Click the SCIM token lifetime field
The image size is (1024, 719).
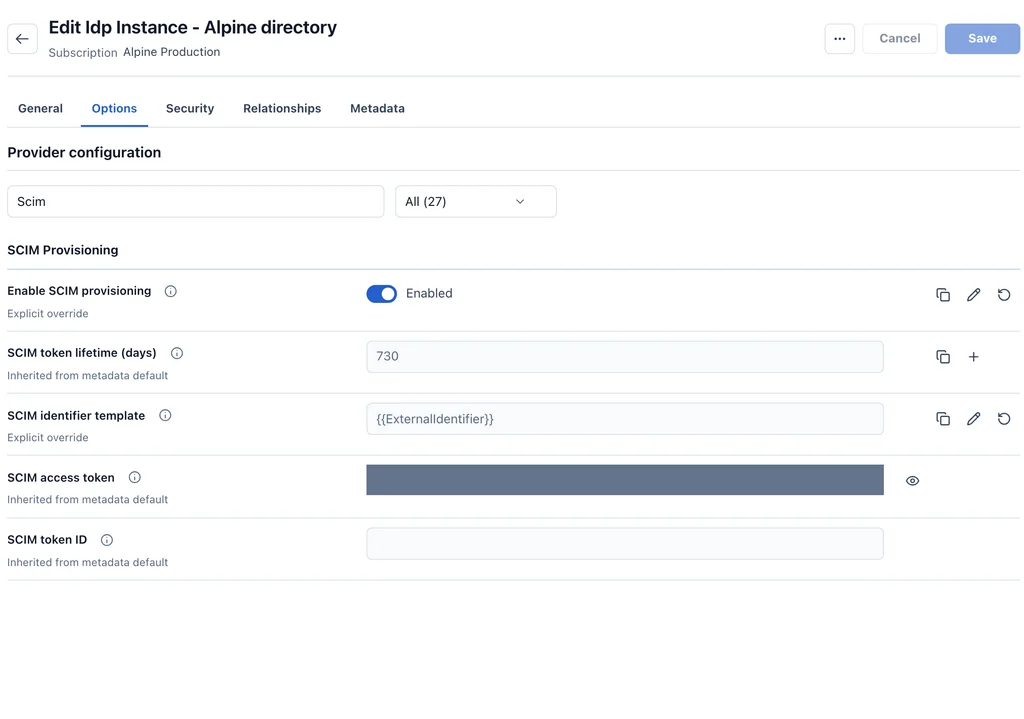coord(625,357)
